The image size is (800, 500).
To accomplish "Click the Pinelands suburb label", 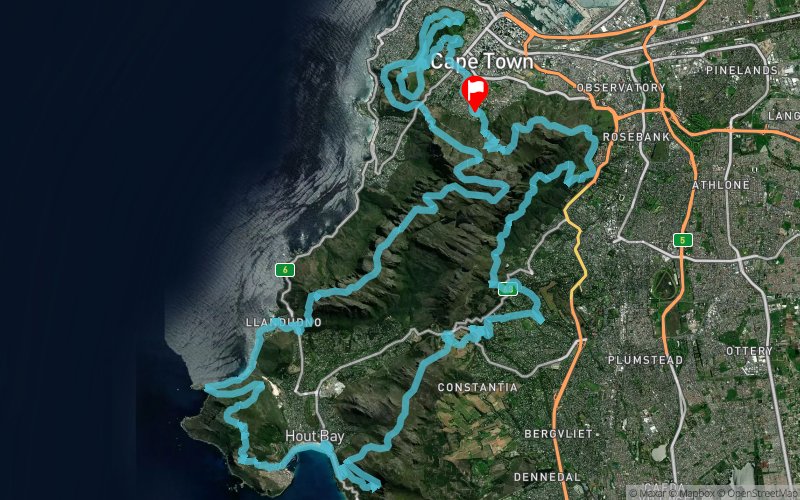I will 742,70.
